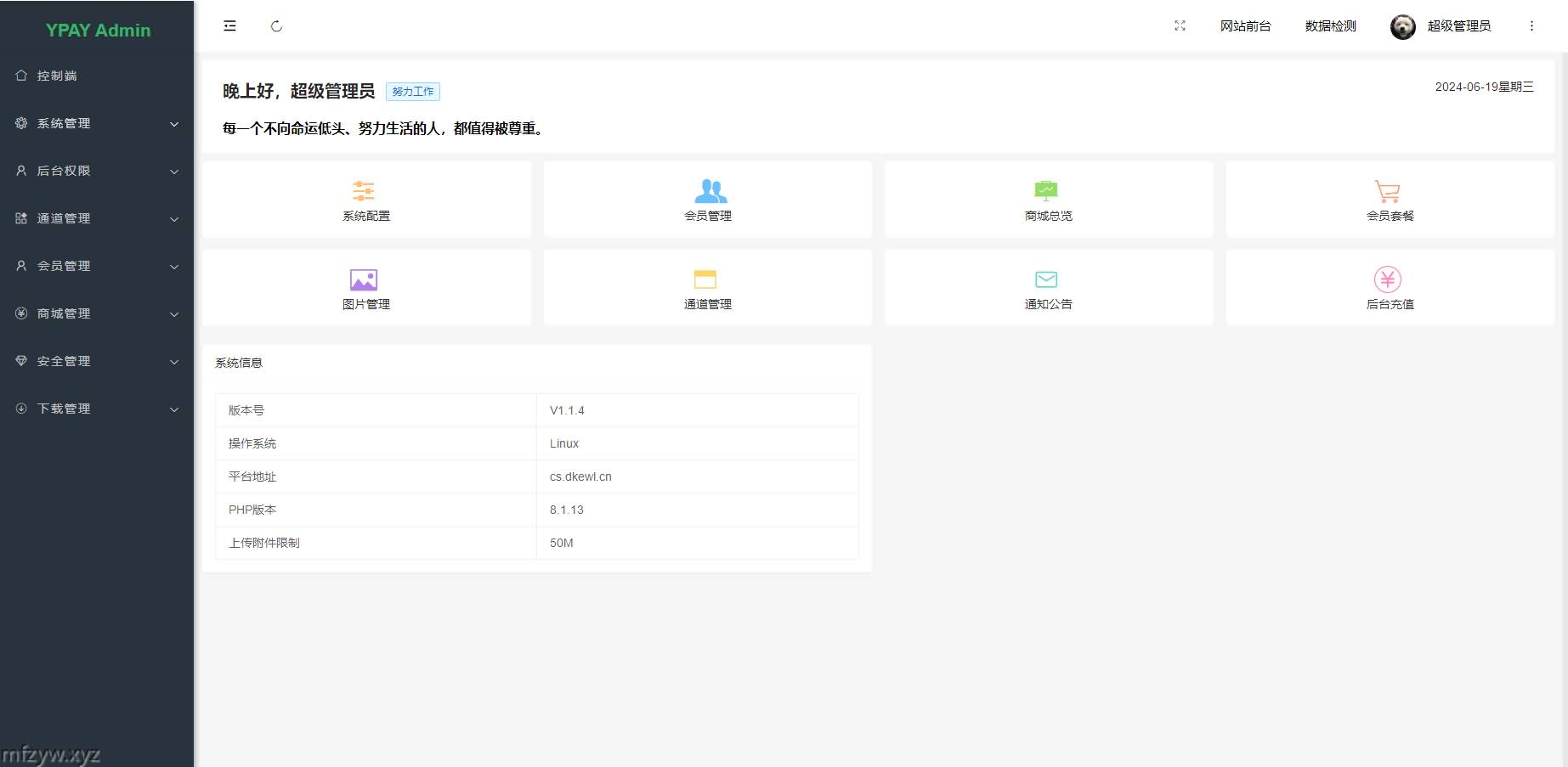Refresh the page with reload icon
The image size is (1568, 767).
276,26
